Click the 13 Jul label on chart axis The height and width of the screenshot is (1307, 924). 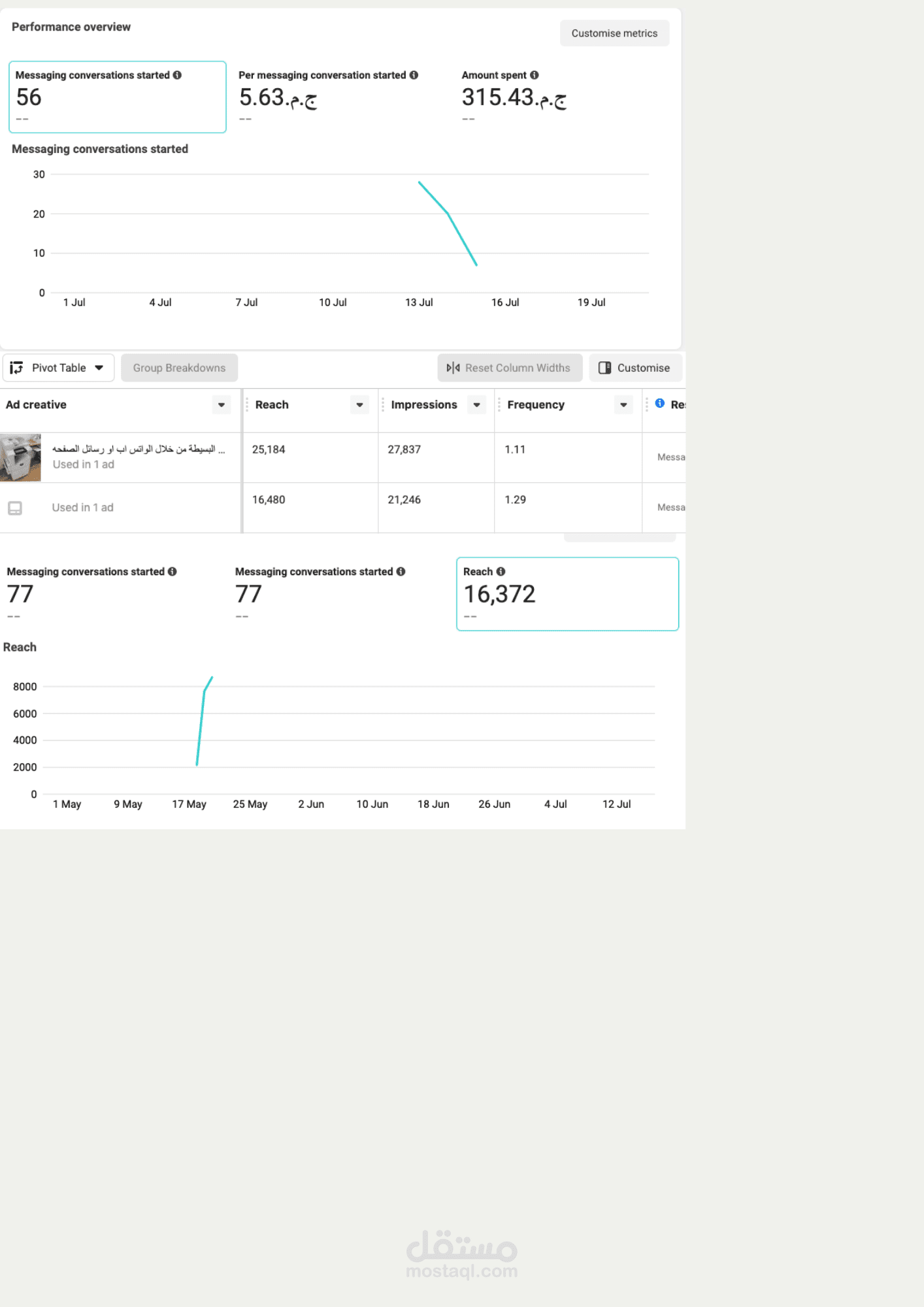(x=419, y=303)
